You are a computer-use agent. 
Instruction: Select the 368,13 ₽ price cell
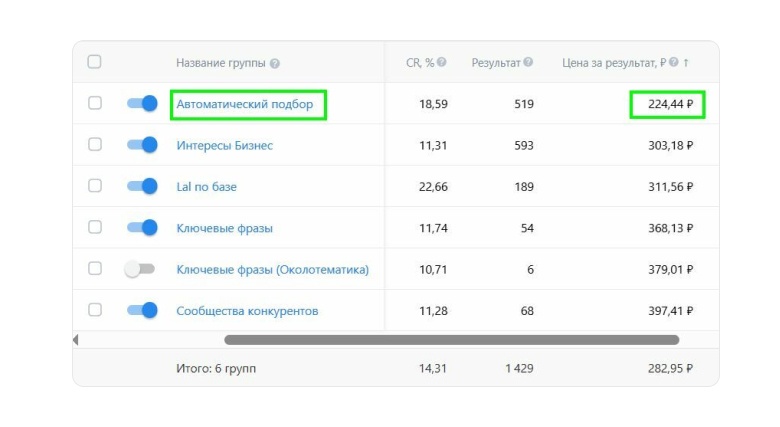click(670, 228)
